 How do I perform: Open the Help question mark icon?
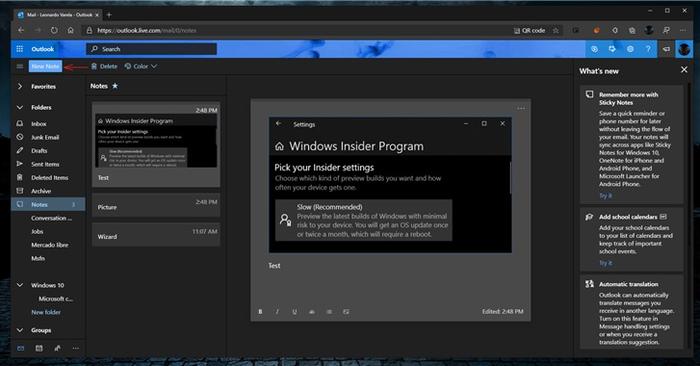pos(648,49)
